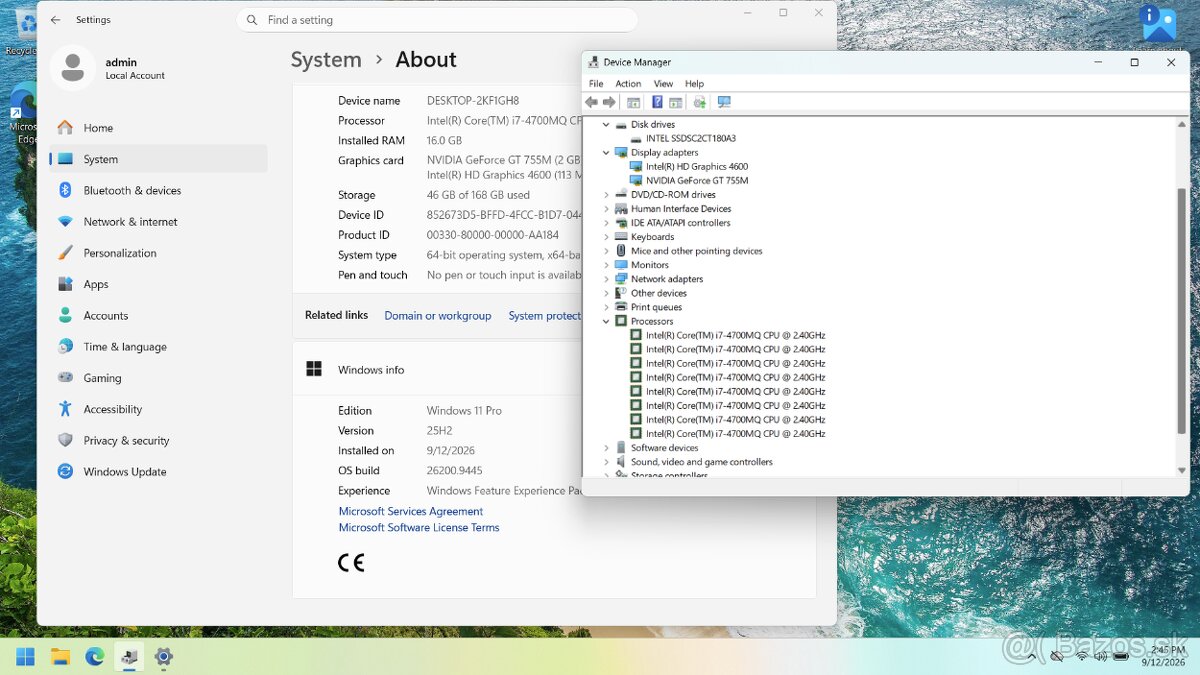This screenshot has width=1200, height=675.
Task: Click the 26200.9445 OS build value
Action: [x=455, y=471]
